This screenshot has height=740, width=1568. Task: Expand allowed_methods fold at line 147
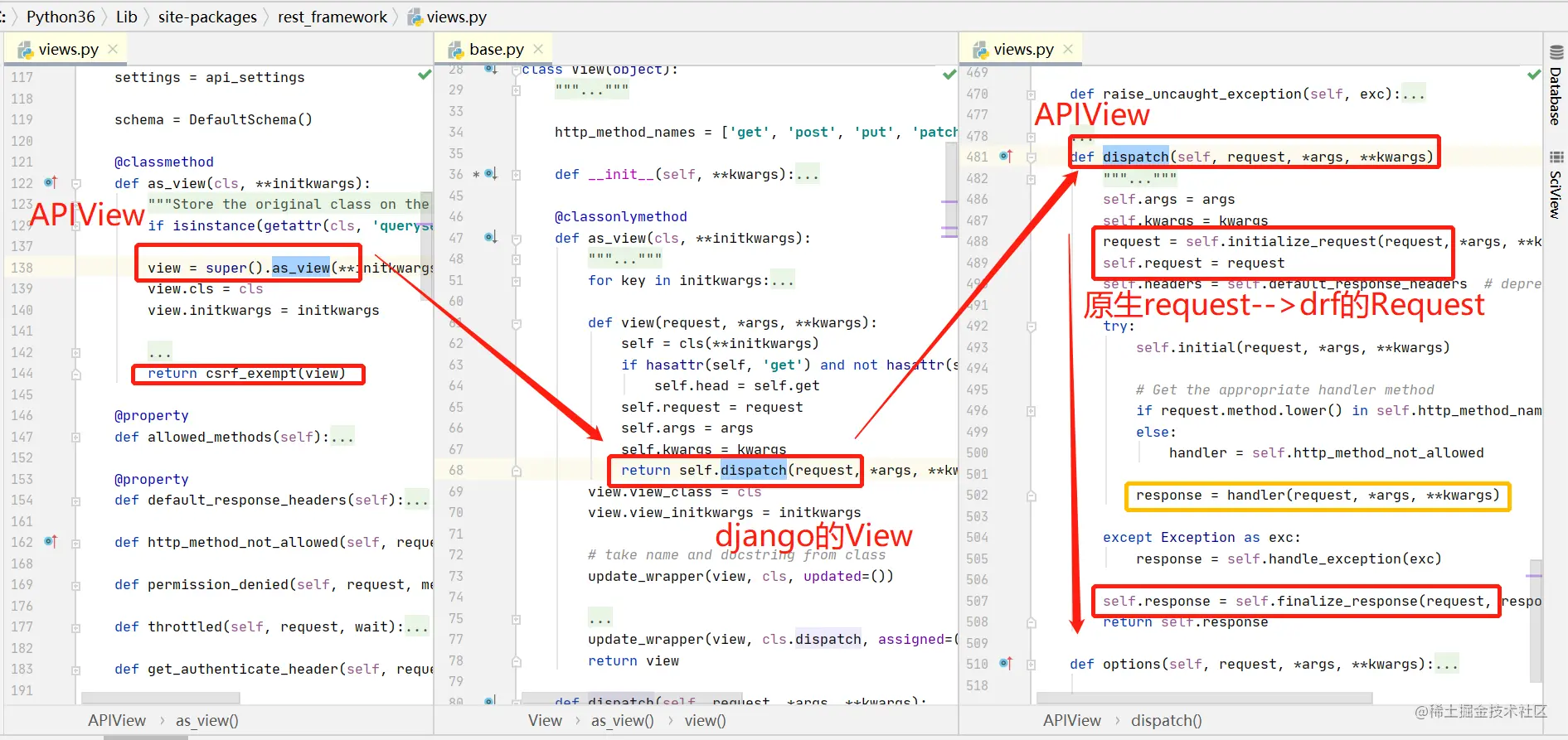pyautogui.click(x=76, y=437)
